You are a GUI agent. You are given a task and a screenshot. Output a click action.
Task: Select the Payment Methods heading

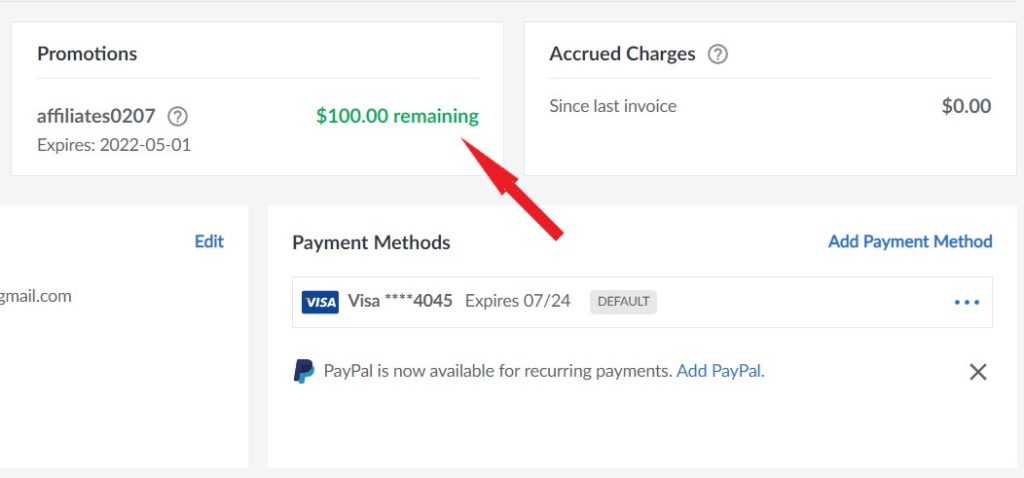click(x=371, y=242)
